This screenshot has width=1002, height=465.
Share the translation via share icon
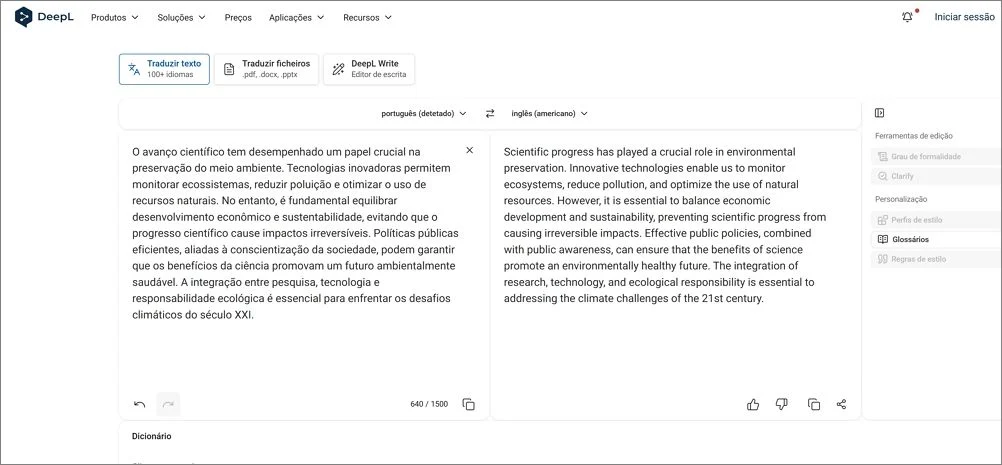(841, 404)
